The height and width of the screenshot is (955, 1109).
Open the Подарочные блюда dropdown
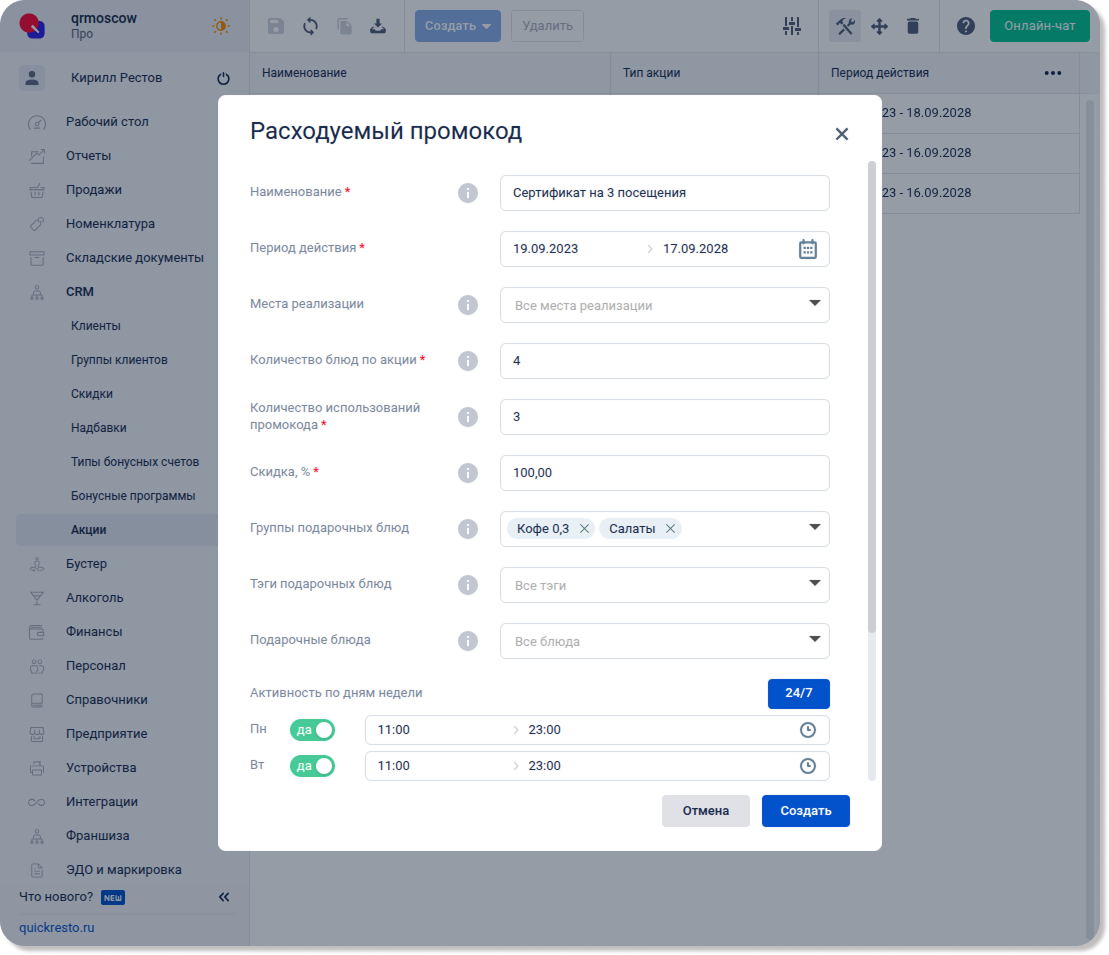tap(664, 641)
